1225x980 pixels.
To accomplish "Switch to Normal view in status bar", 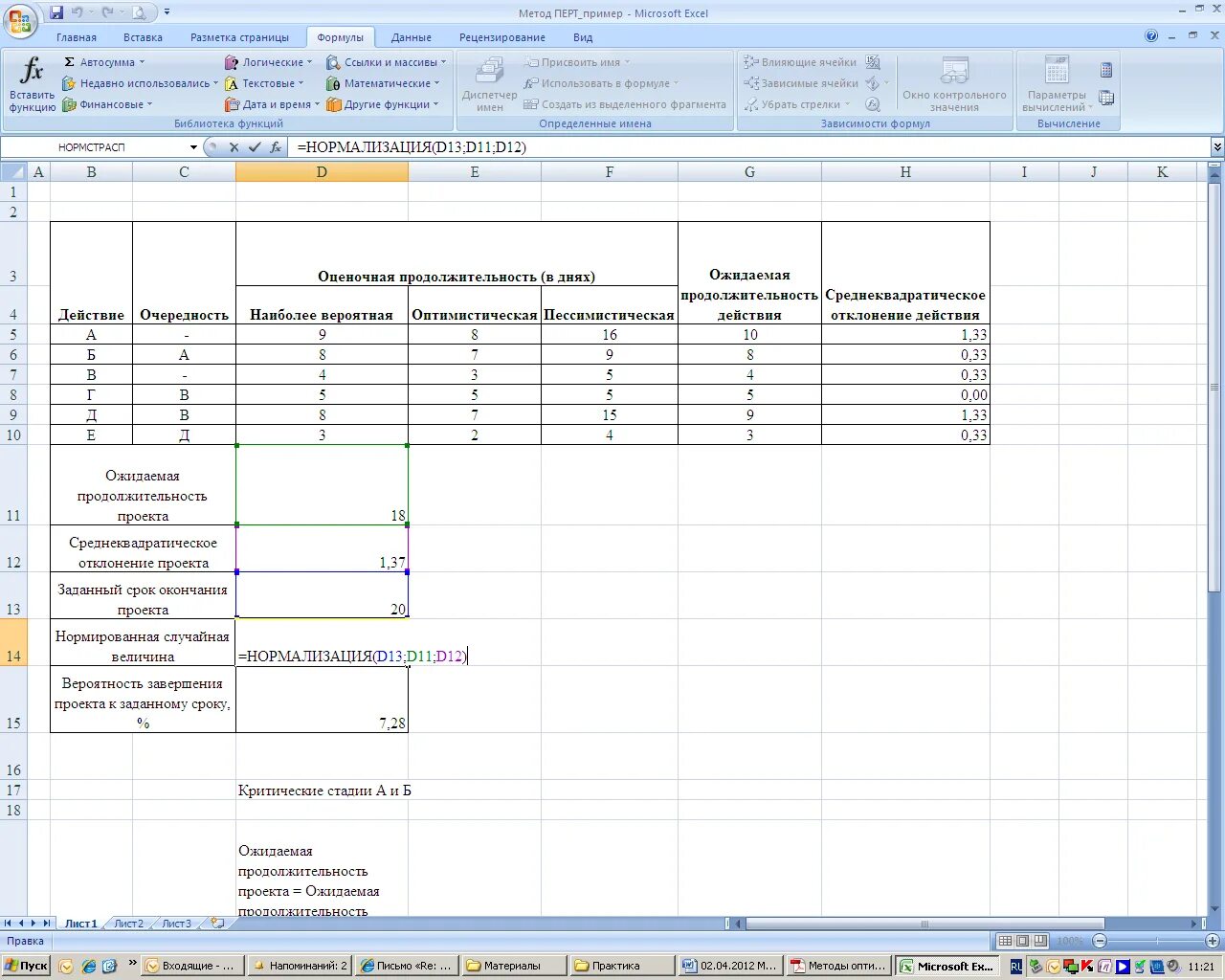I will [x=1005, y=942].
